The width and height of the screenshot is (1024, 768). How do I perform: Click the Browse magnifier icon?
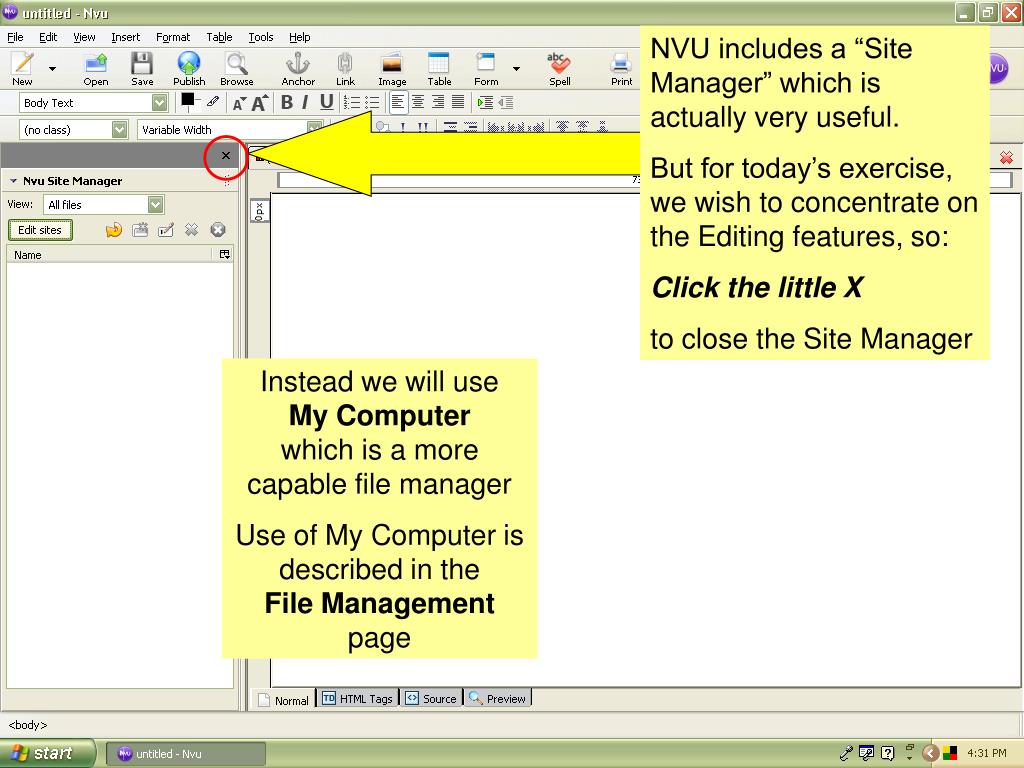pyautogui.click(x=236, y=63)
